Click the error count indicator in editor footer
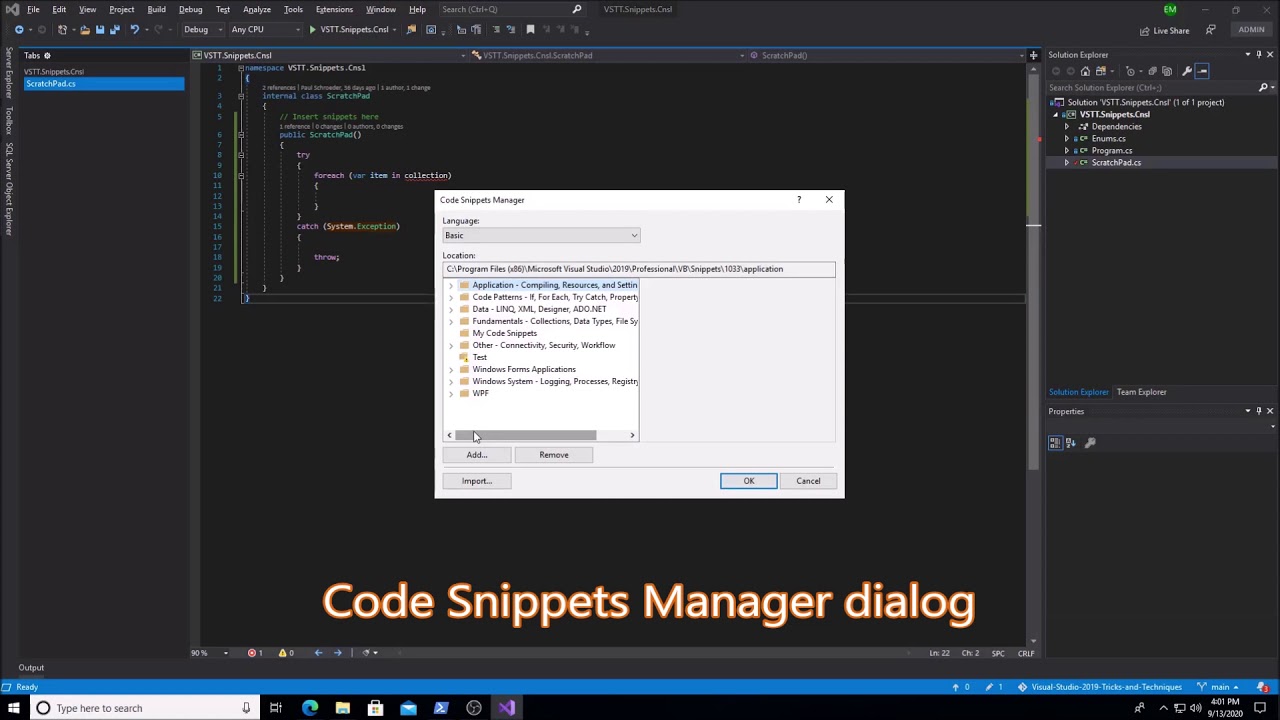 [x=255, y=653]
